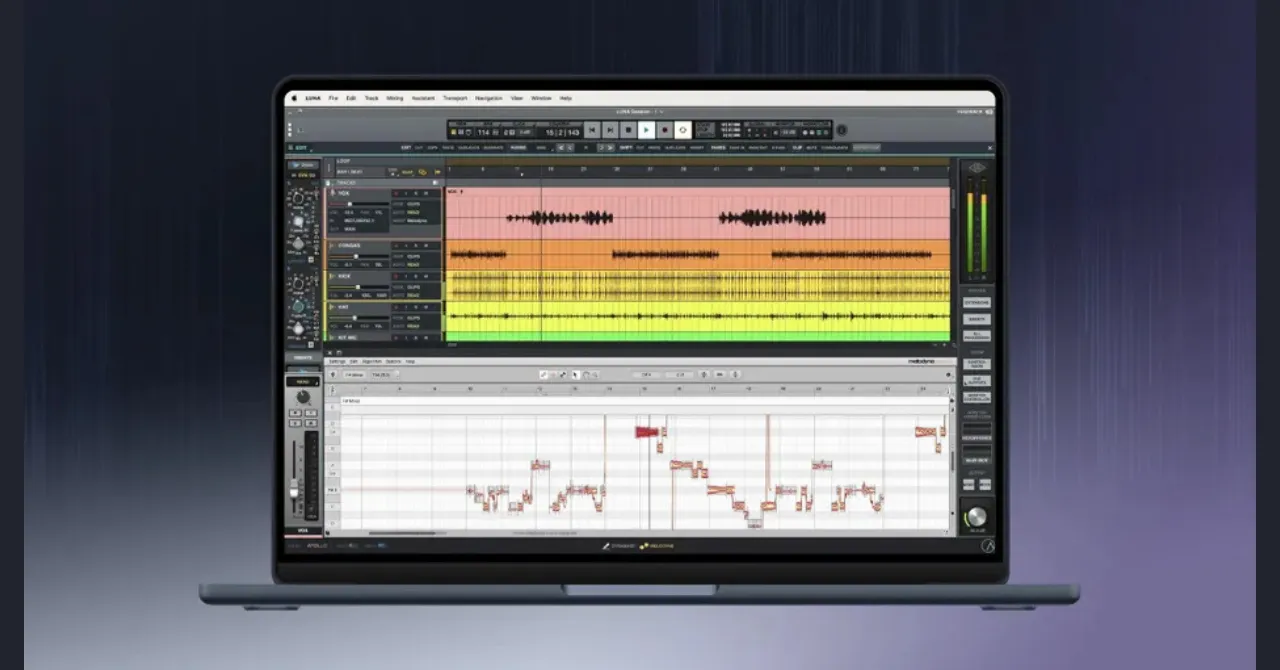Arm record on the VOX track
Image resolution: width=1280 pixels, height=670 pixels.
396,193
